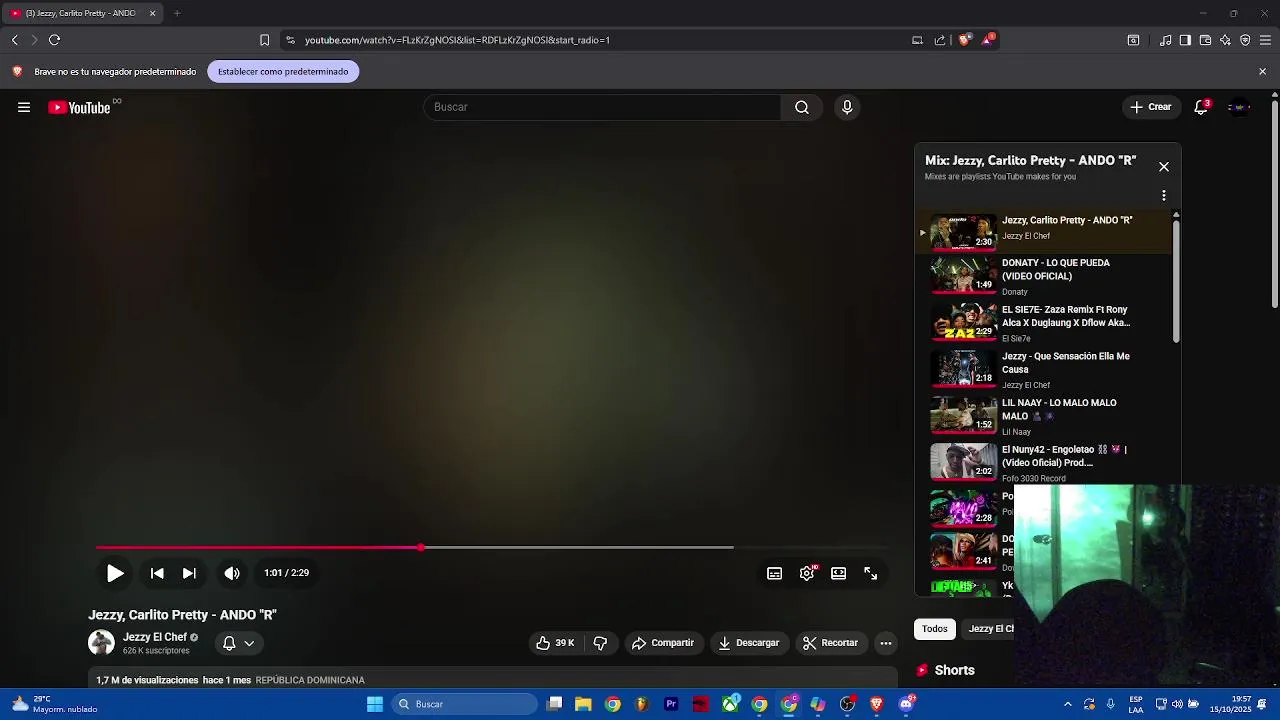The width and height of the screenshot is (1280, 720).
Task: Like the video with 39 K
Action: pyautogui.click(x=555, y=643)
